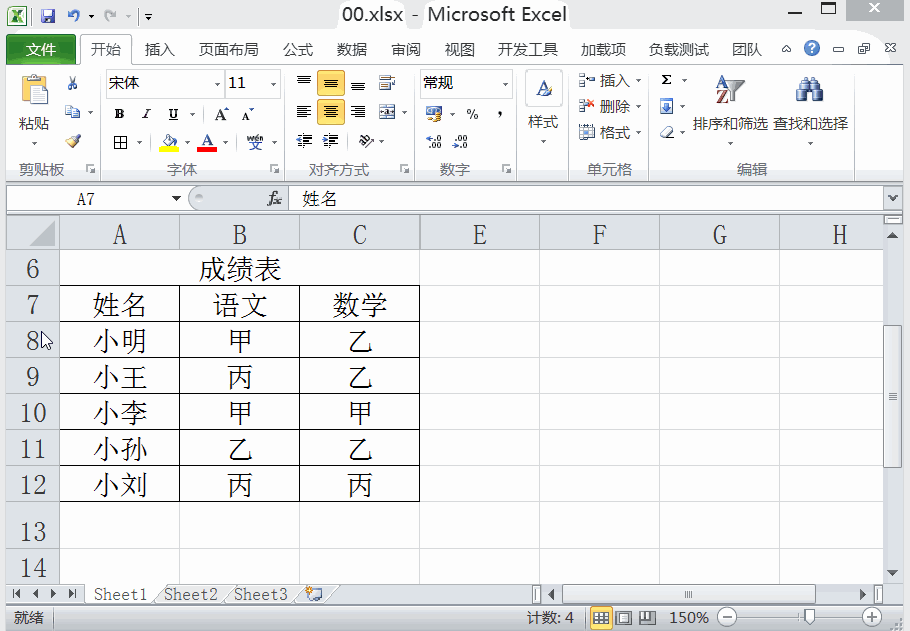Toggle italic formatting with the I icon
The image size is (910, 631).
[145, 114]
